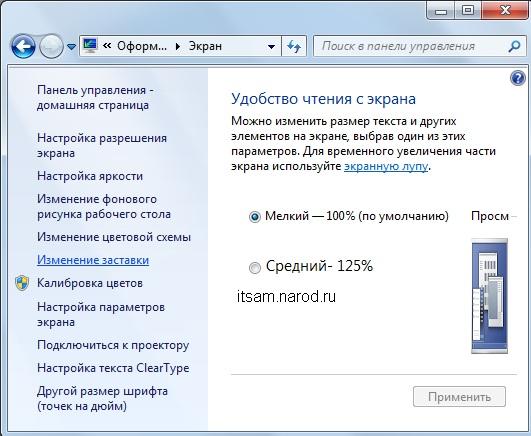This screenshot has height=436, width=531.
Task: Expand arrow after Оформ... breadcrumb
Action: (177, 46)
